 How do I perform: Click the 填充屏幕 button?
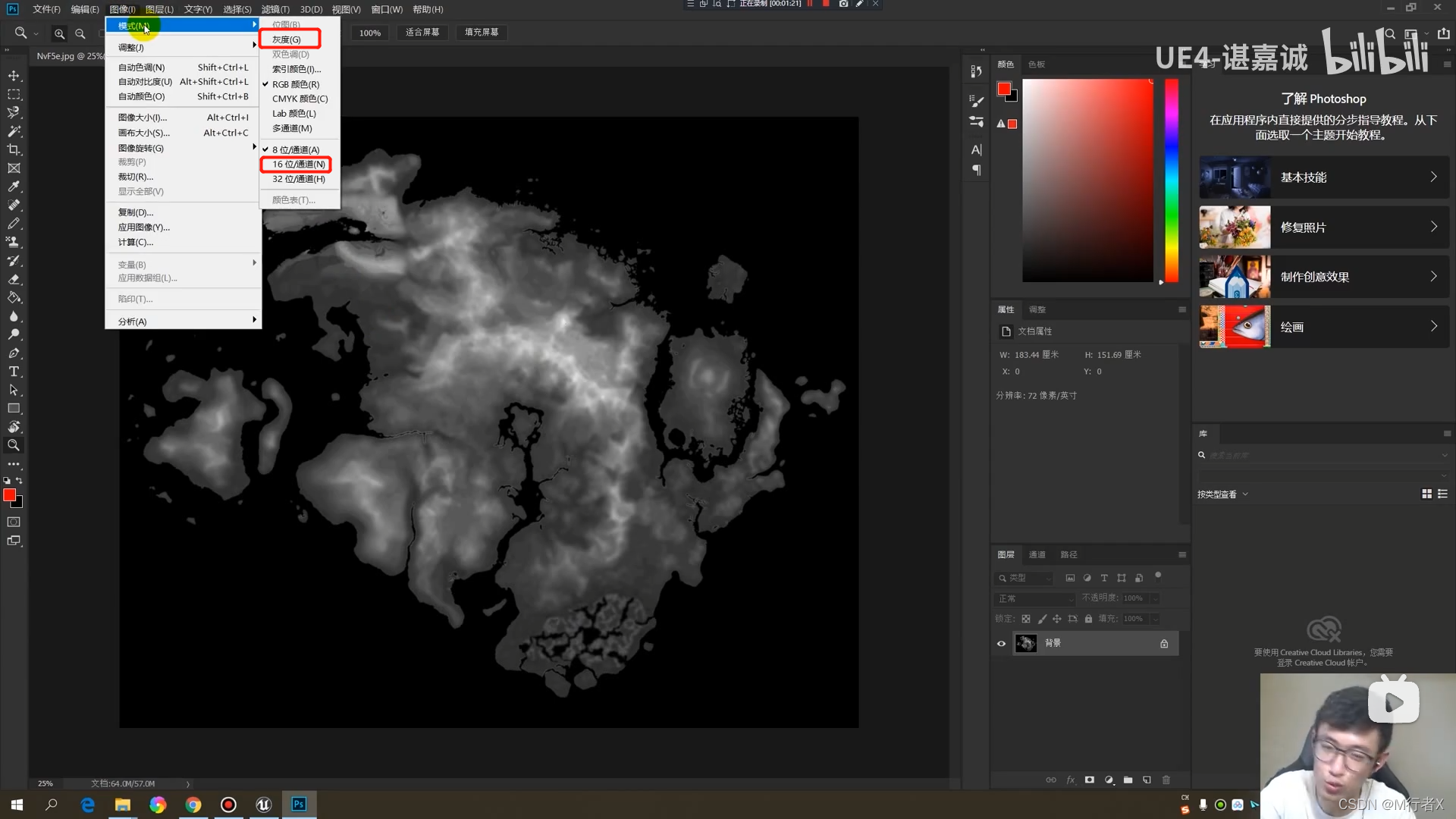[482, 33]
